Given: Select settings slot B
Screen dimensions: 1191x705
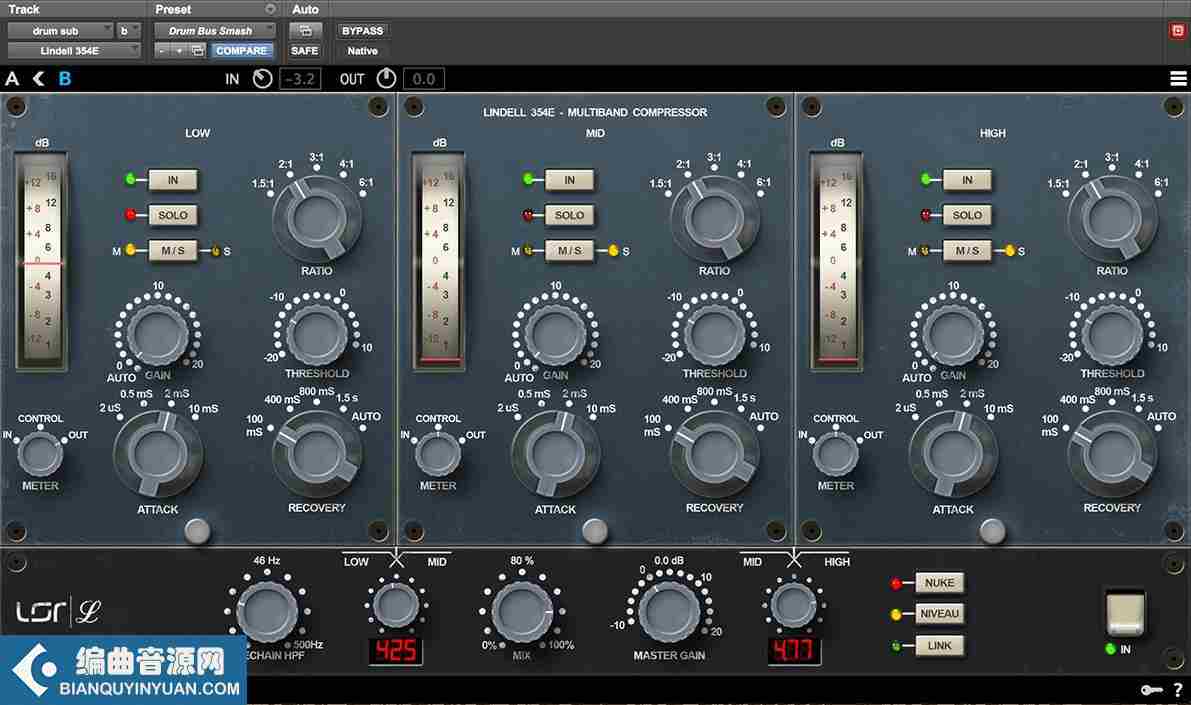Looking at the screenshot, I should (65, 78).
